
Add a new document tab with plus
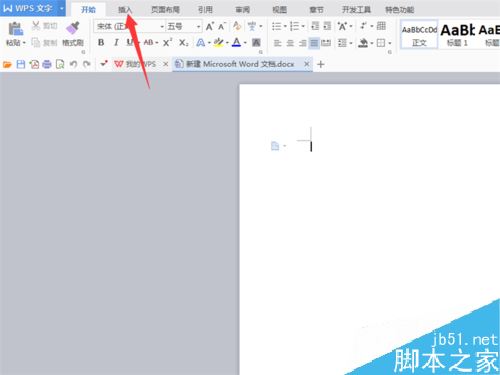321,64
